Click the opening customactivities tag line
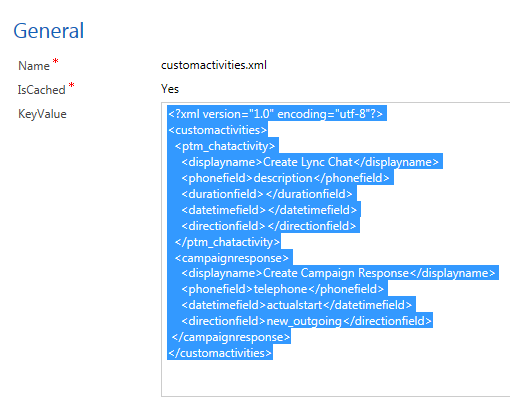The image size is (510, 397). tap(218, 130)
